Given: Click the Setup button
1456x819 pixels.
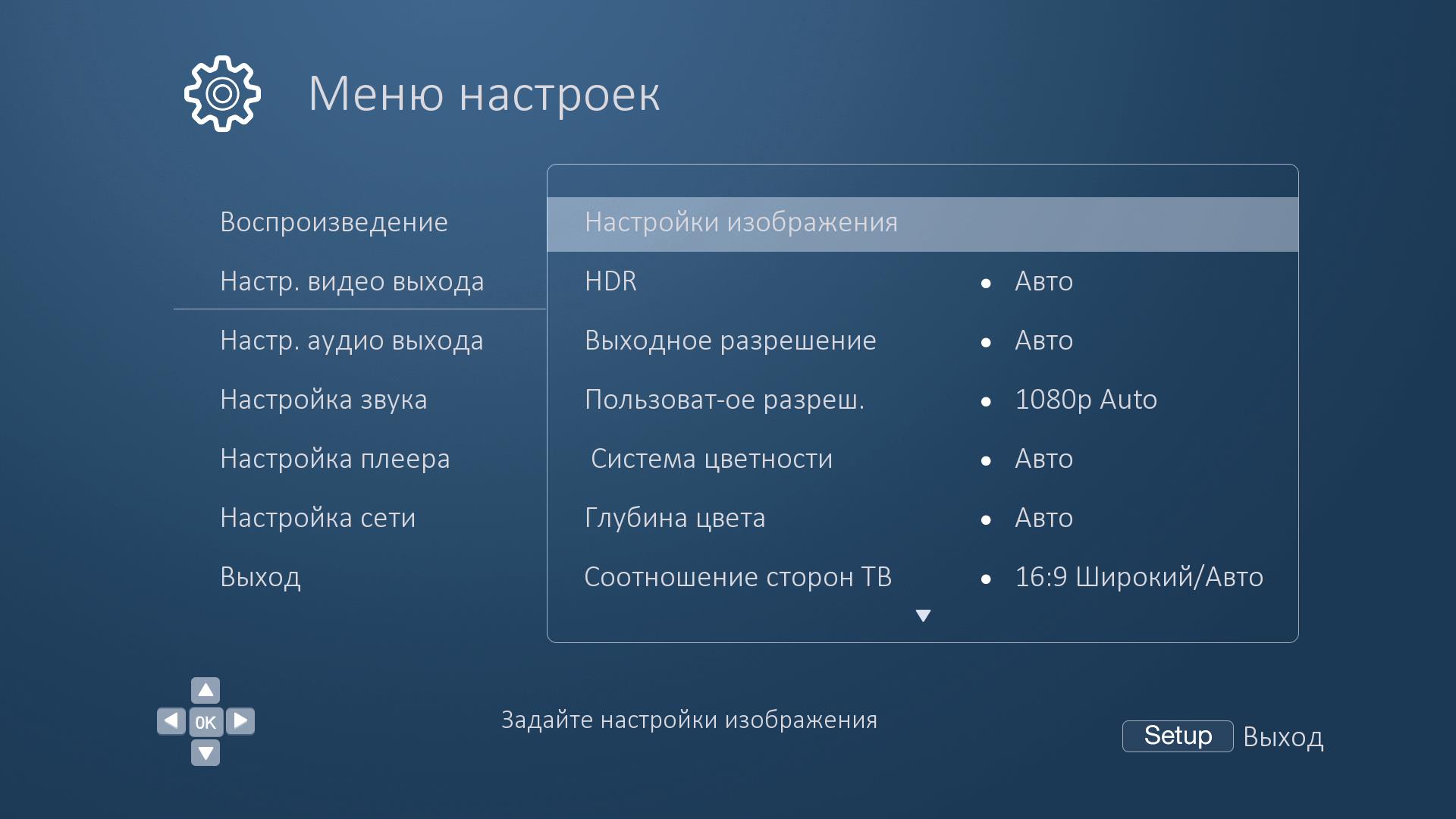Looking at the screenshot, I should click(1177, 736).
